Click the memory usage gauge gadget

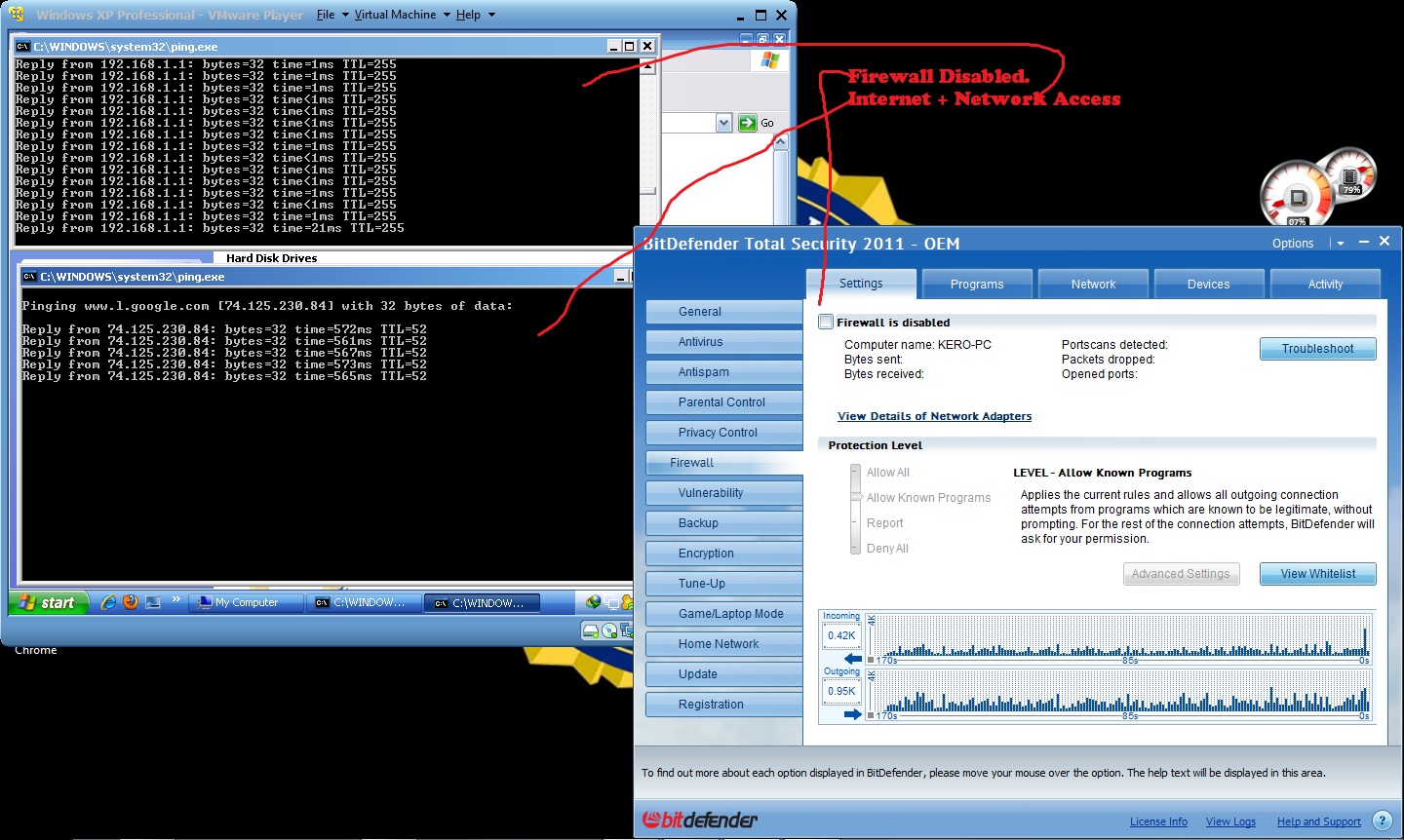pyautogui.click(x=1351, y=173)
